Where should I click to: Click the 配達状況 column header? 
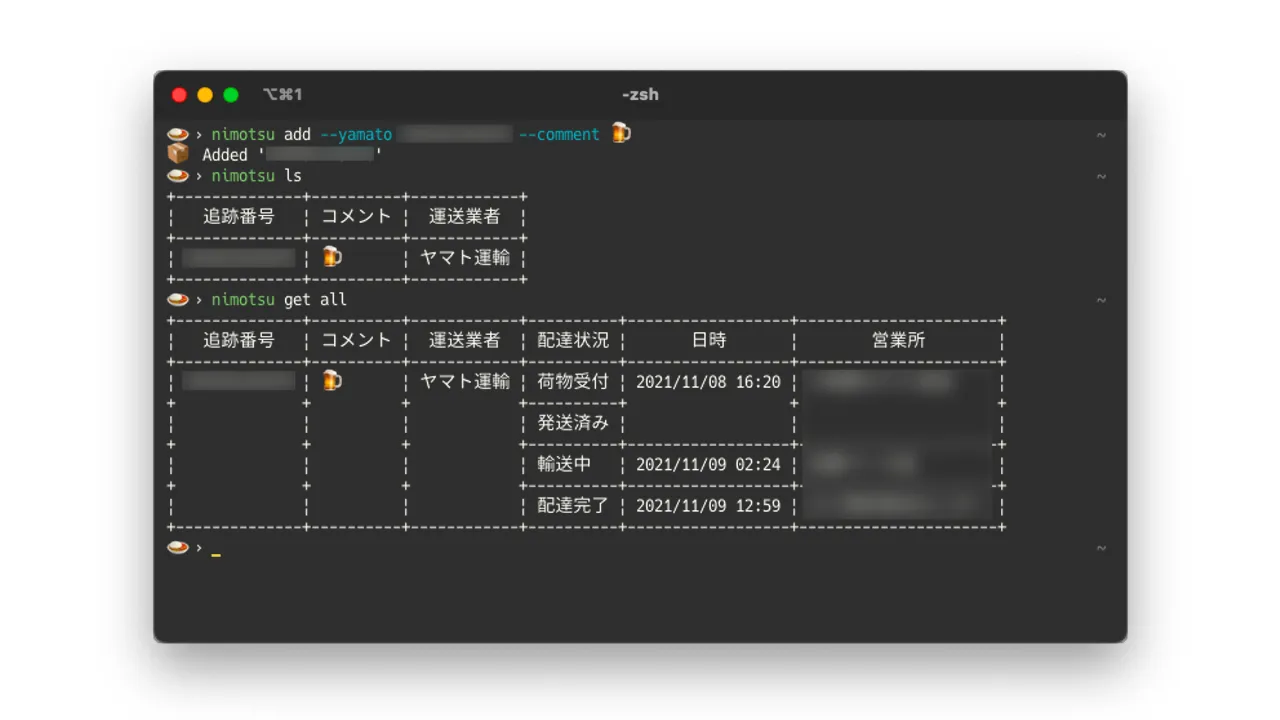point(573,340)
